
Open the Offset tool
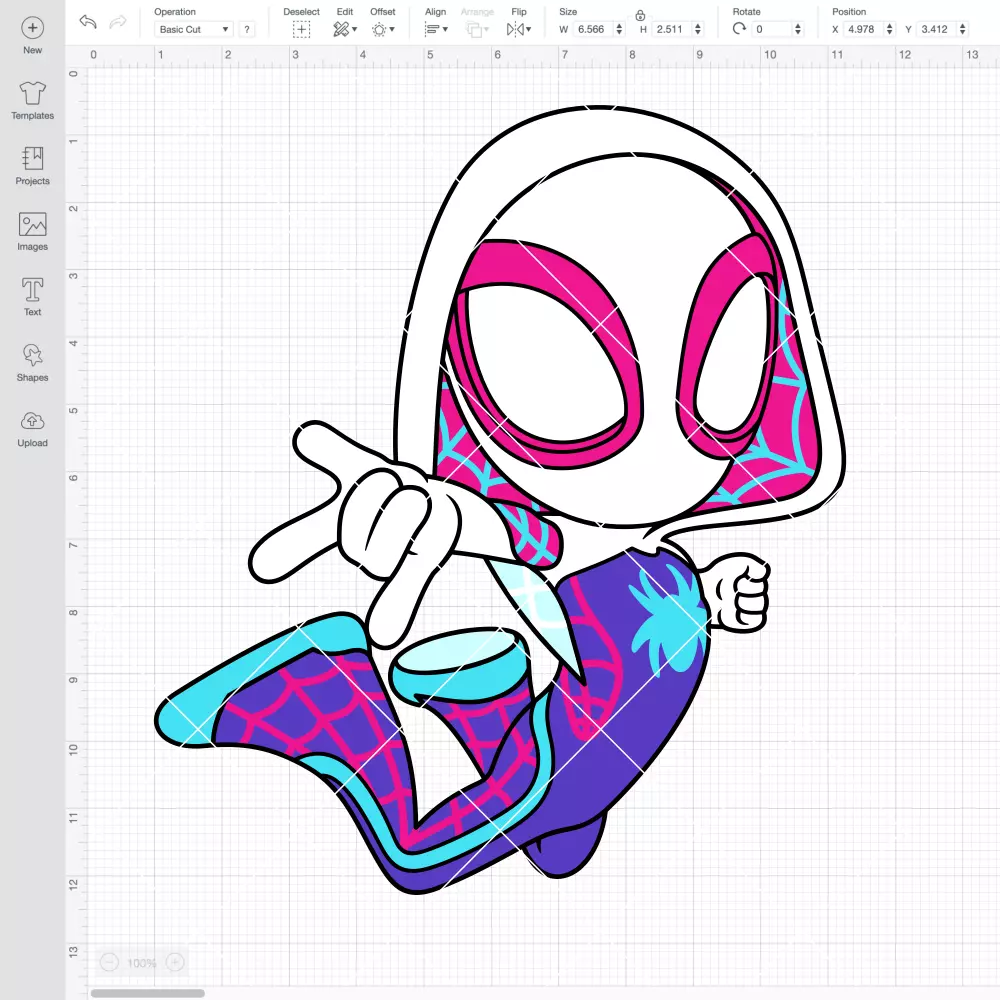[379, 29]
